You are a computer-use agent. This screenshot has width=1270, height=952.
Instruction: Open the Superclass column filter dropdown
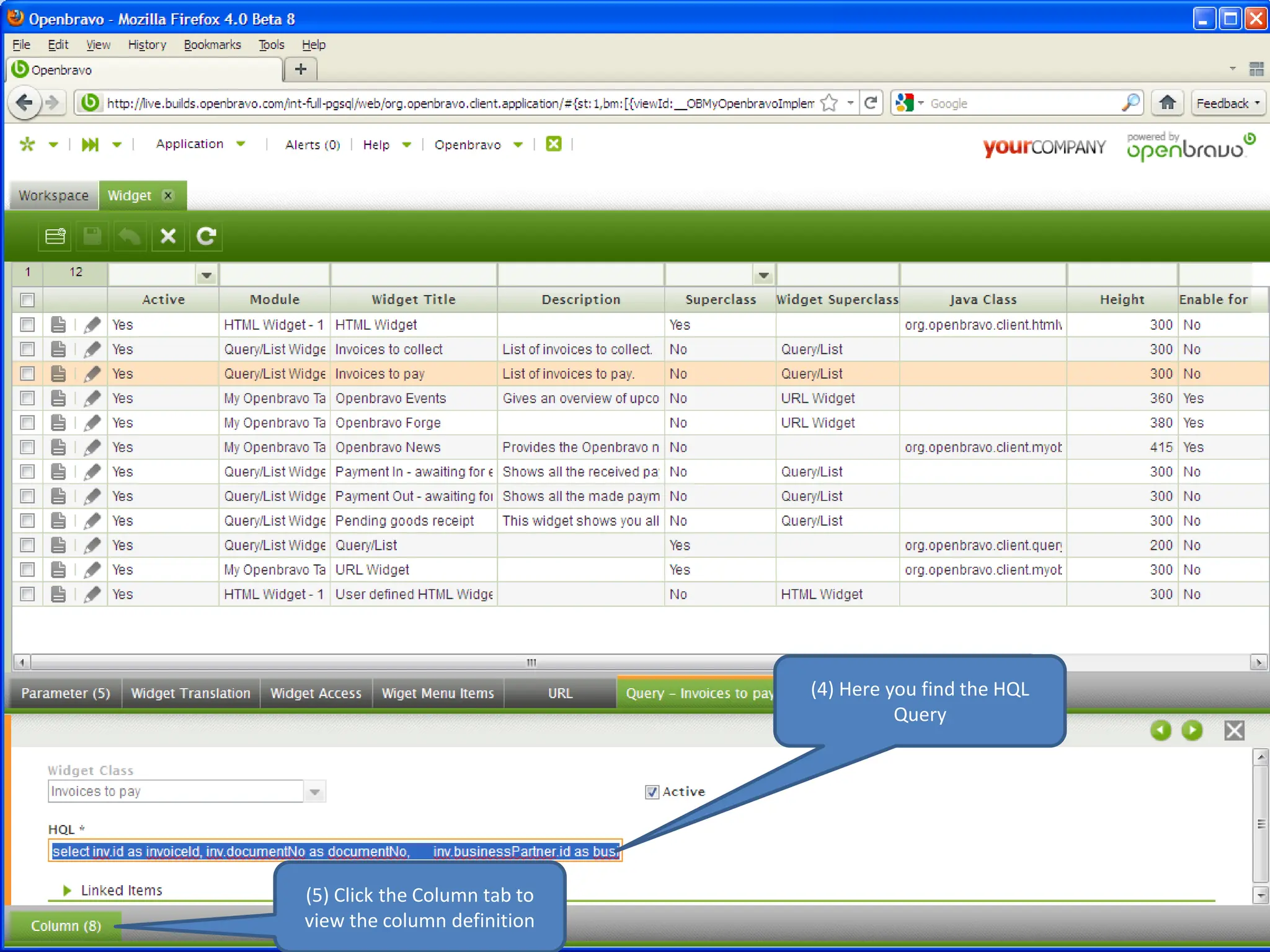[x=764, y=275]
